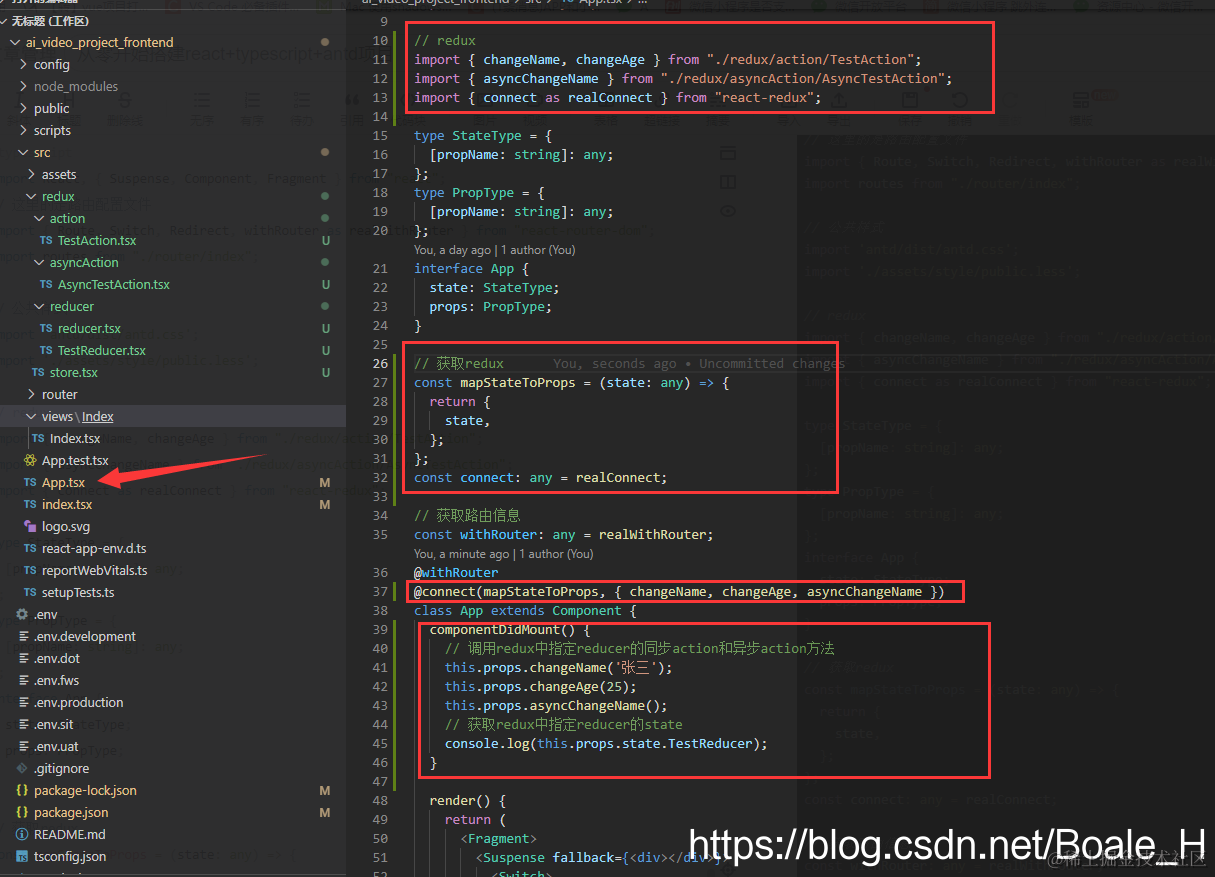
Task: Collapse the redux folder chevron
Action: (32, 197)
